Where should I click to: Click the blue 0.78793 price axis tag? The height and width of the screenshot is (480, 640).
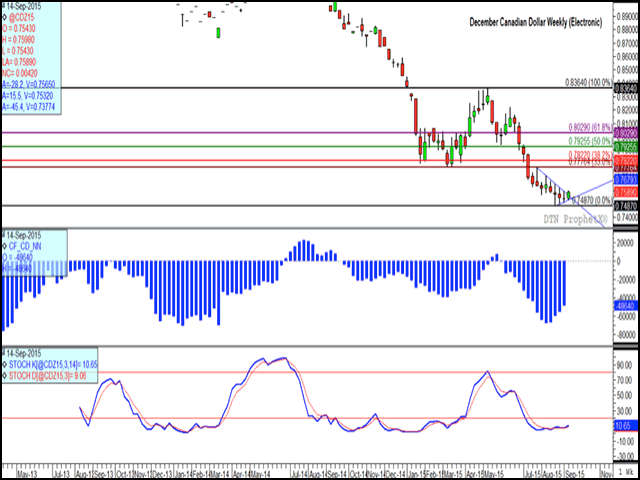click(x=627, y=179)
